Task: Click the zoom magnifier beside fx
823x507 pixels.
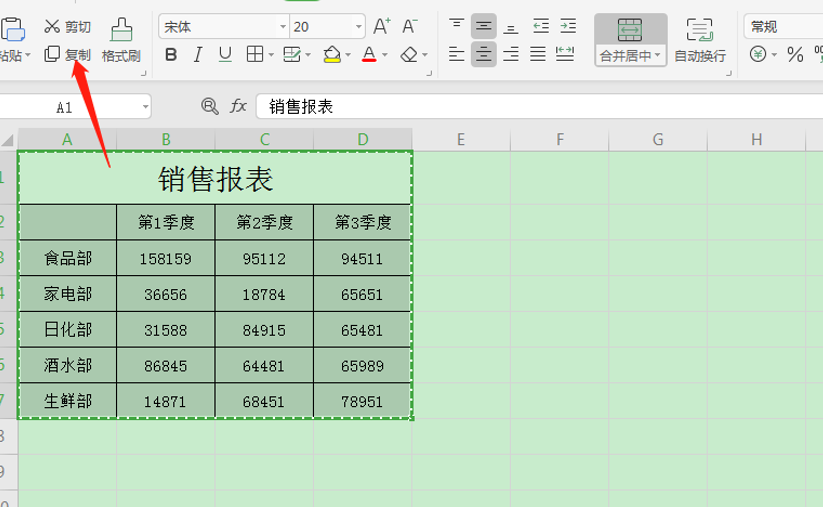Action: 209,107
